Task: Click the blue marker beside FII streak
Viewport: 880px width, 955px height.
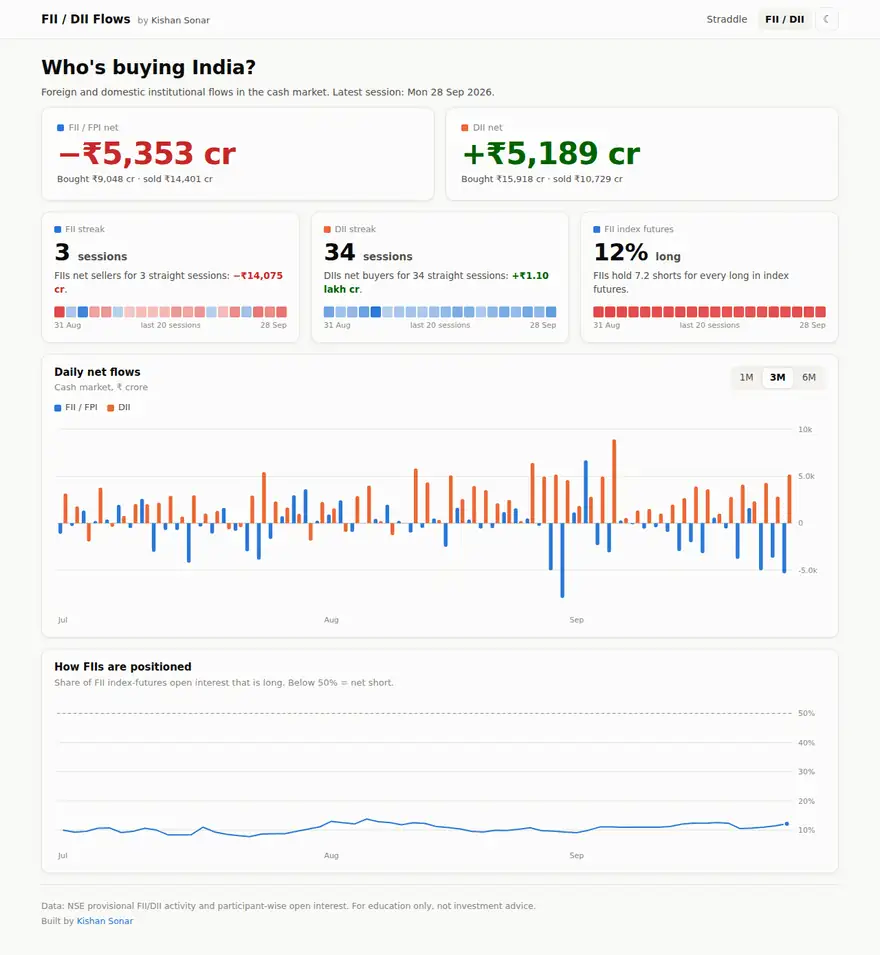Action: pyautogui.click(x=58, y=230)
